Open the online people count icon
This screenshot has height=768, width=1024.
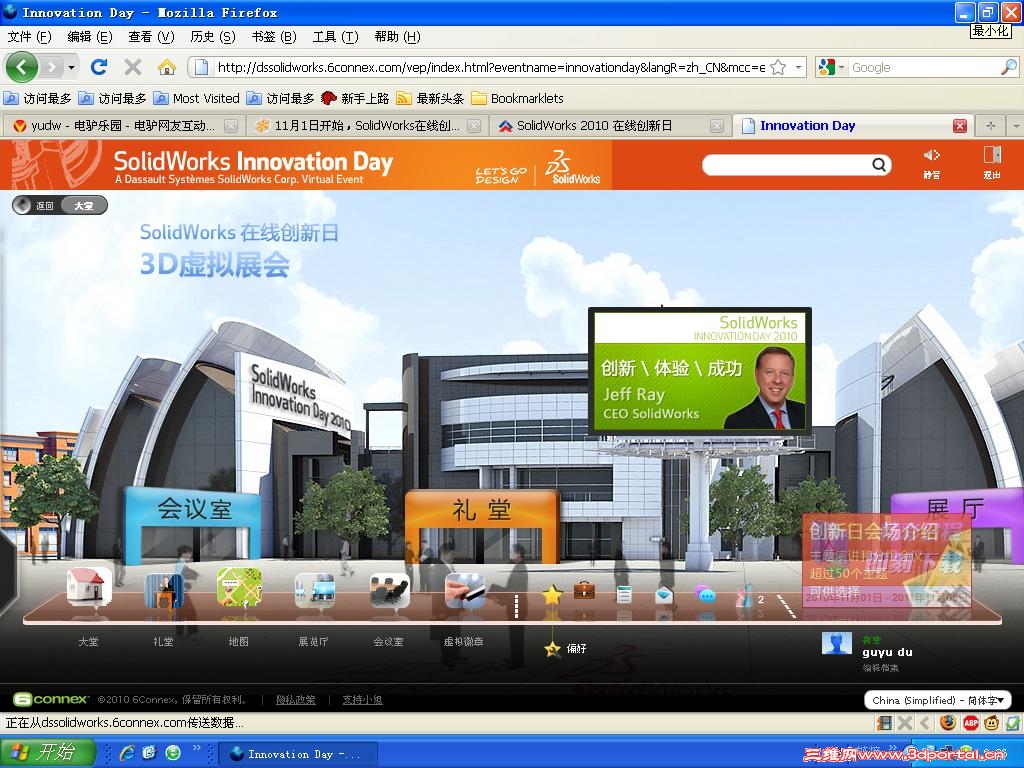click(x=750, y=596)
